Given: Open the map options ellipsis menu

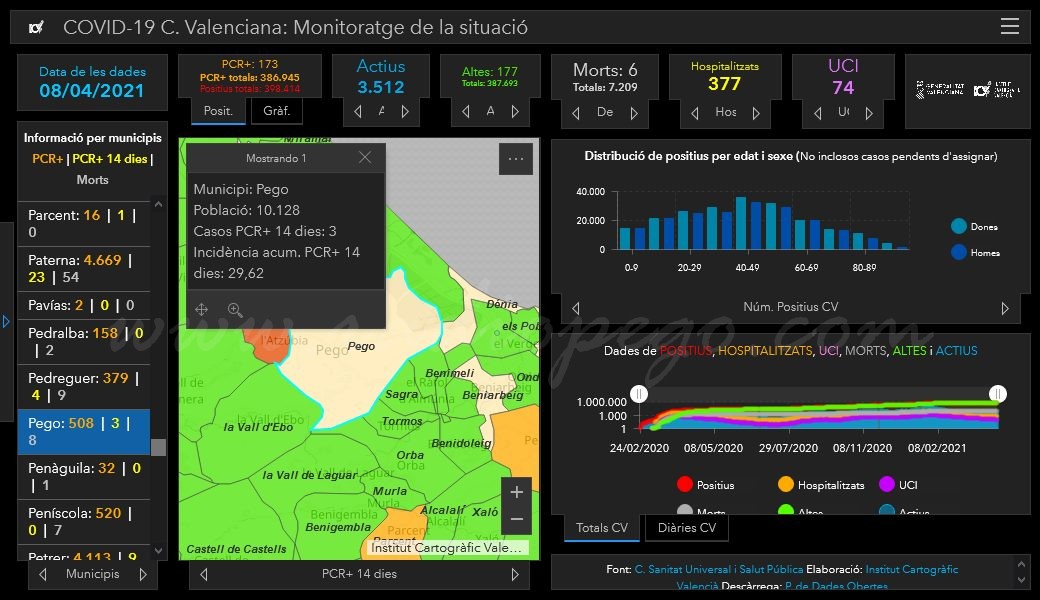Looking at the screenshot, I should point(515,158).
